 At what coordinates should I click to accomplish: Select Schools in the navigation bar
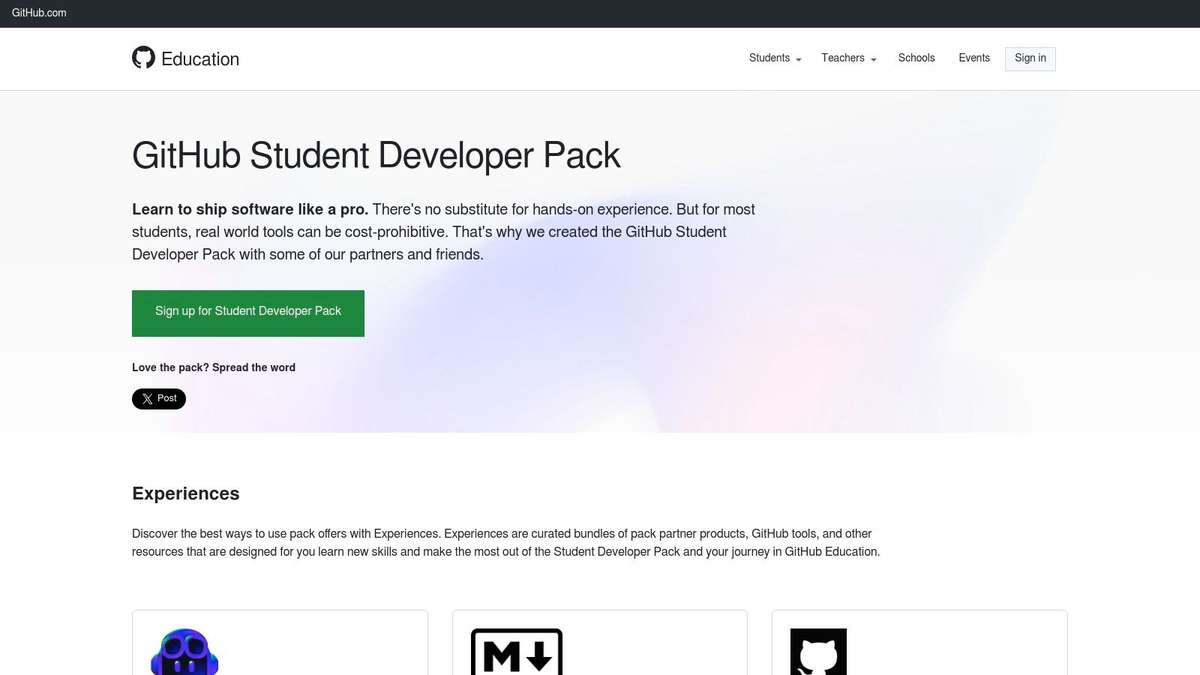click(x=916, y=58)
